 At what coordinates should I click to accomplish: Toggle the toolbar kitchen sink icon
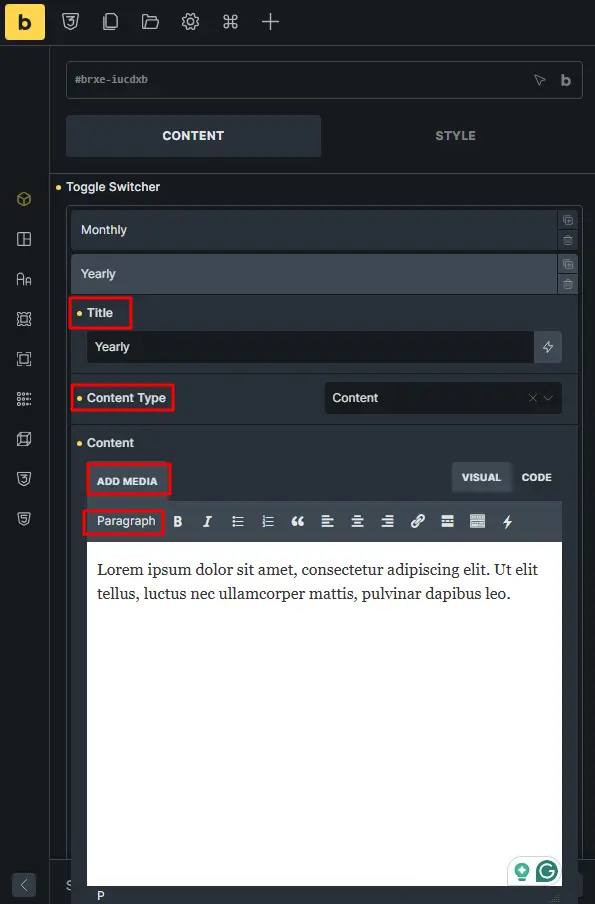(x=477, y=522)
